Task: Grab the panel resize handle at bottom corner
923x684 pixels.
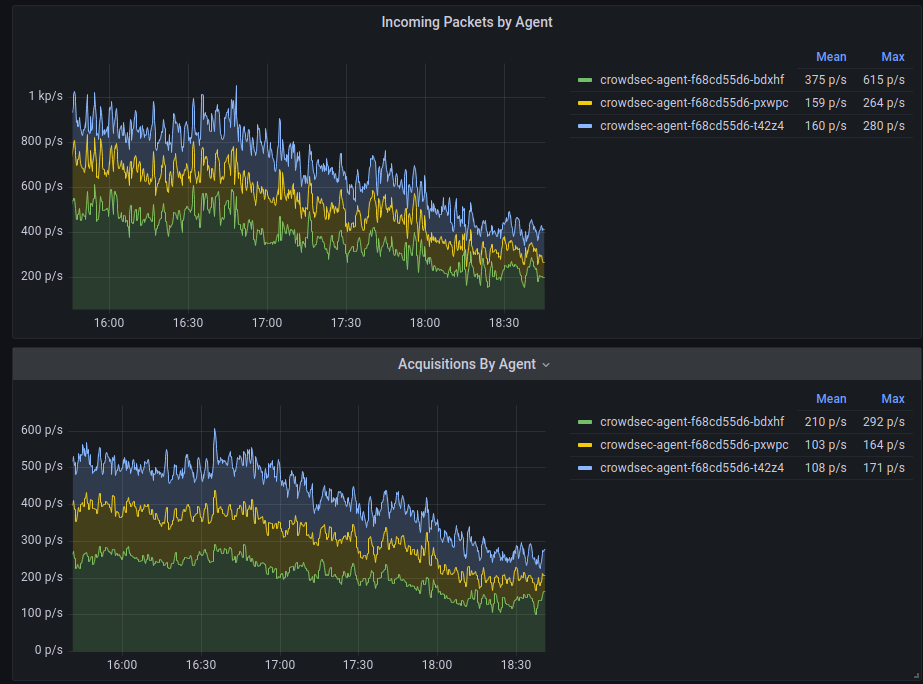Action: pyautogui.click(x=916, y=678)
